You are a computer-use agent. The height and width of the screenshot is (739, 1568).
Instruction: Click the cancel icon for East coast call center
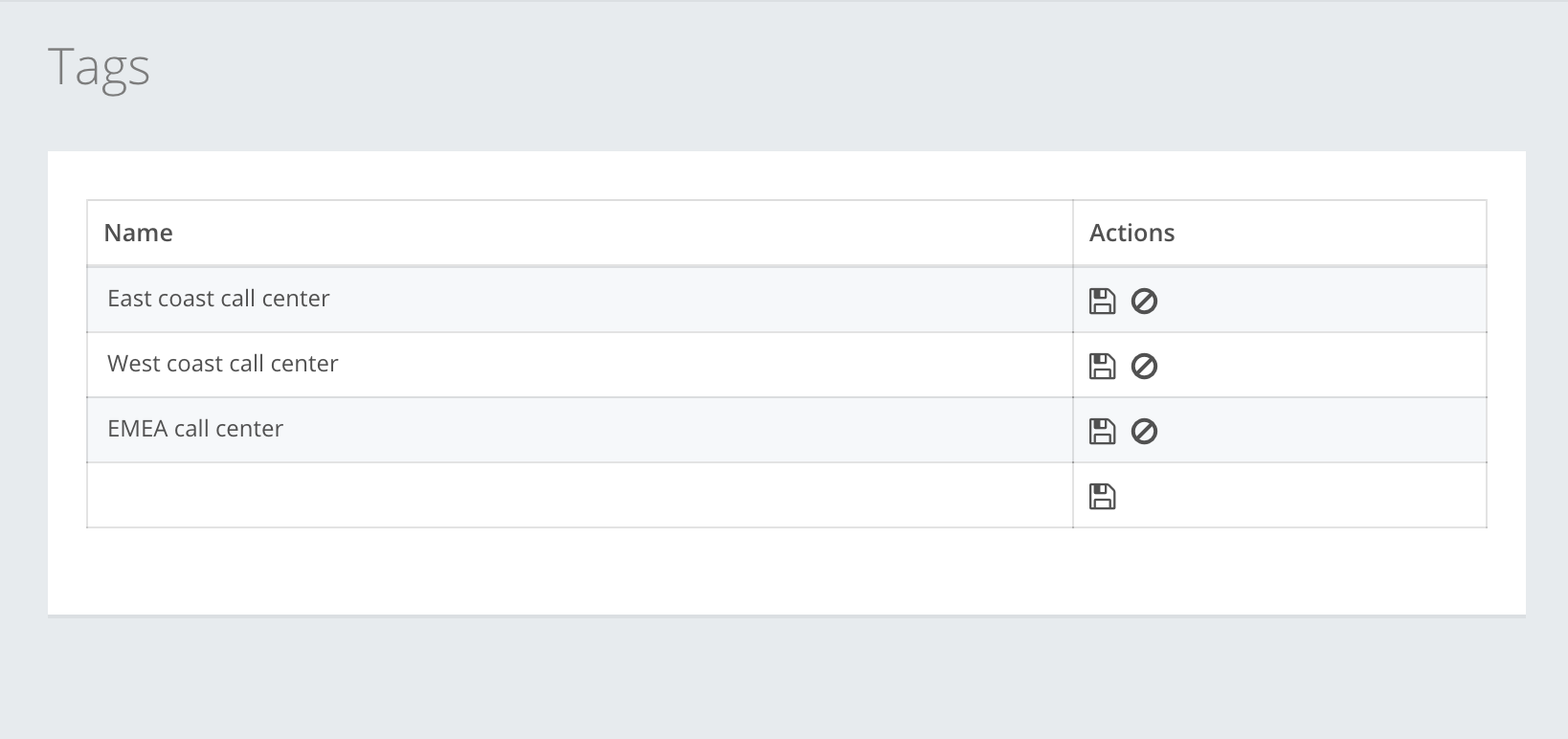click(x=1144, y=302)
